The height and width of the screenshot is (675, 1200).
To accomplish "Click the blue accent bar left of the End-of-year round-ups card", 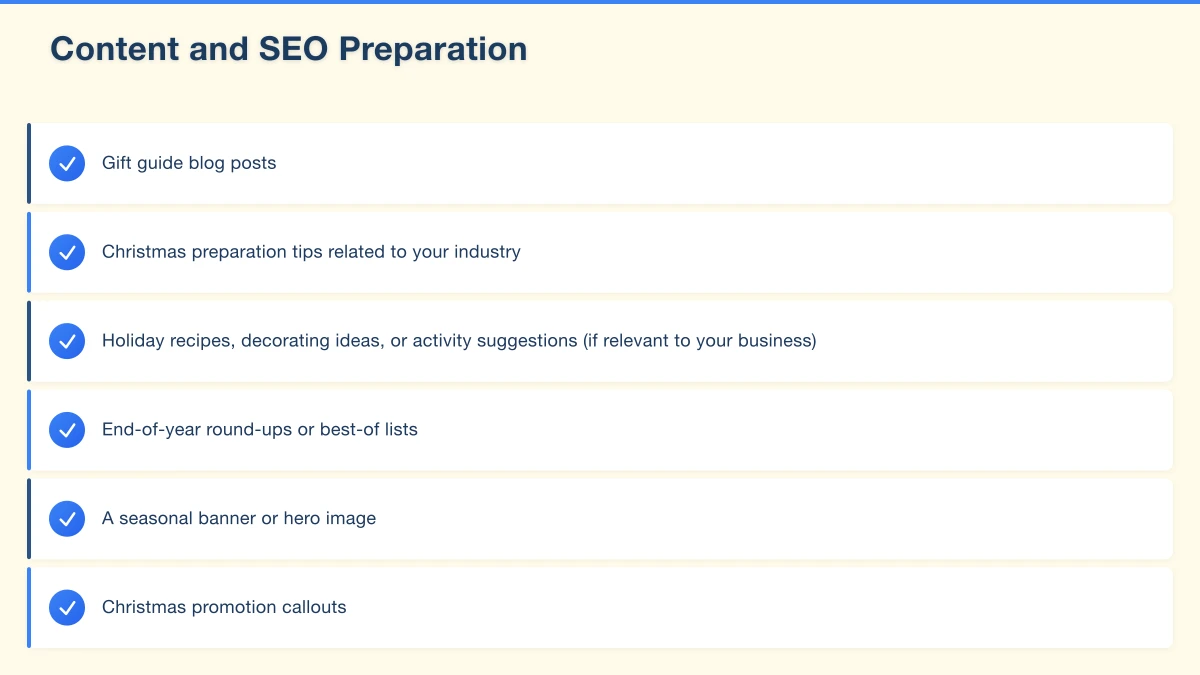I will click(29, 430).
